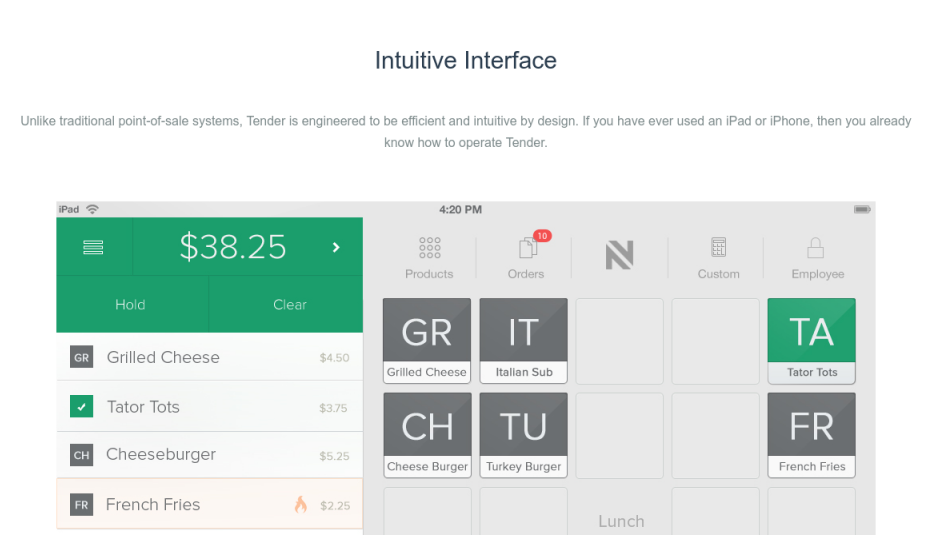The image size is (937, 535).
Task: Open the Custom calculator tab
Action: point(718,258)
